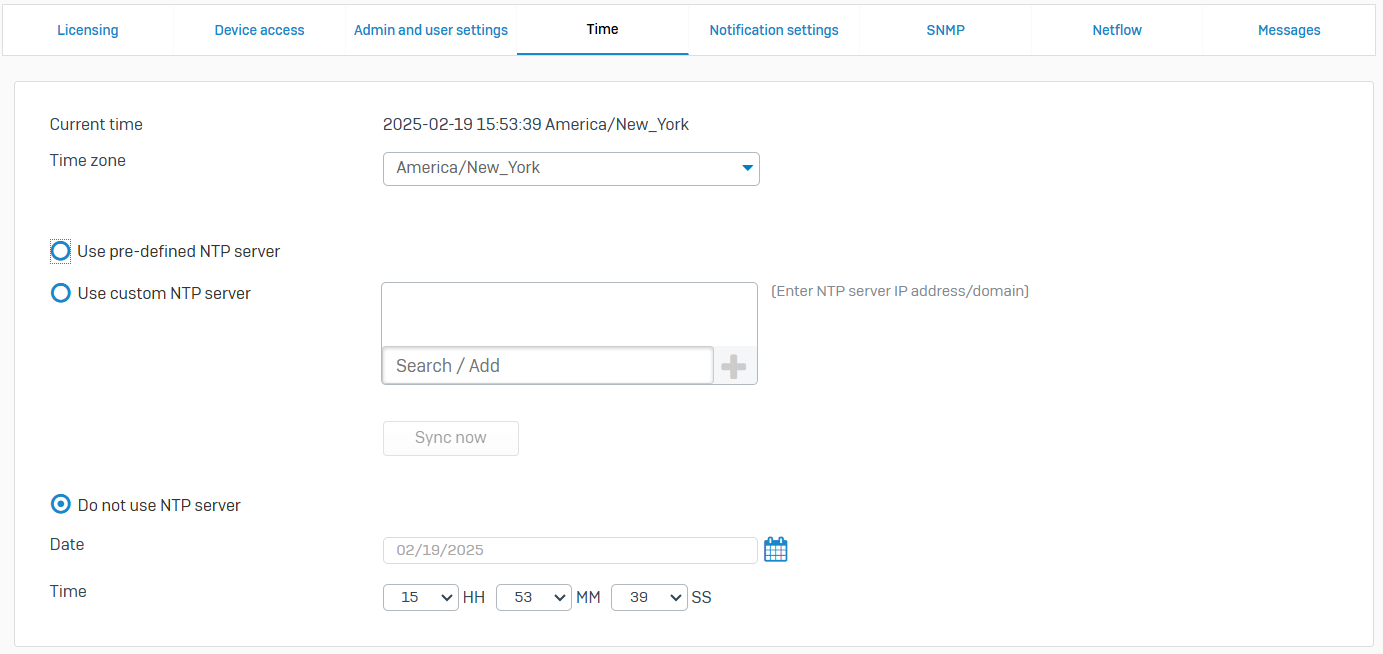This screenshot has height=654, width=1383.
Task: Open the Netflow tab
Action: click(x=1117, y=31)
